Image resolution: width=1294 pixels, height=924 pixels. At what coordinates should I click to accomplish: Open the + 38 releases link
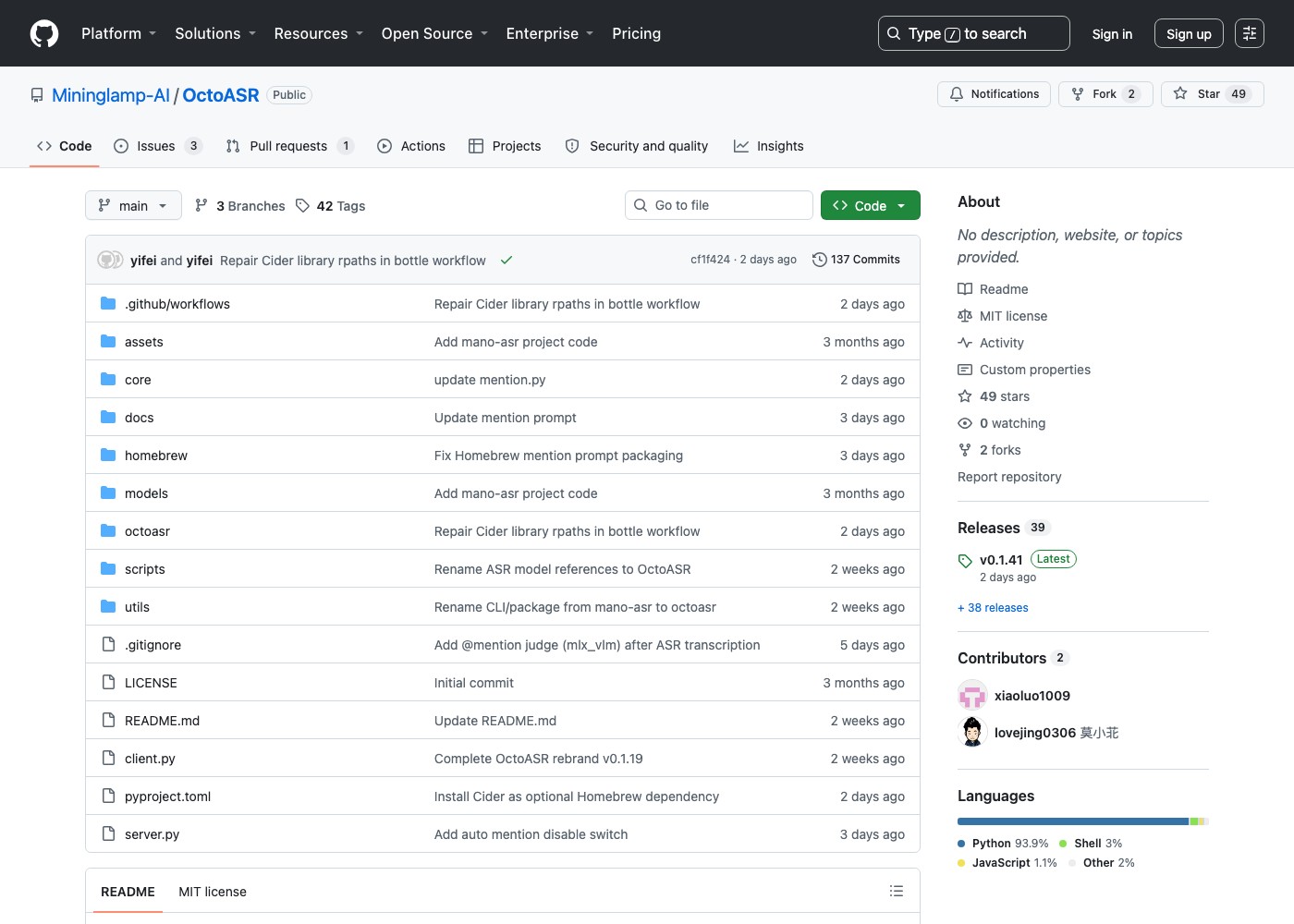coord(993,608)
